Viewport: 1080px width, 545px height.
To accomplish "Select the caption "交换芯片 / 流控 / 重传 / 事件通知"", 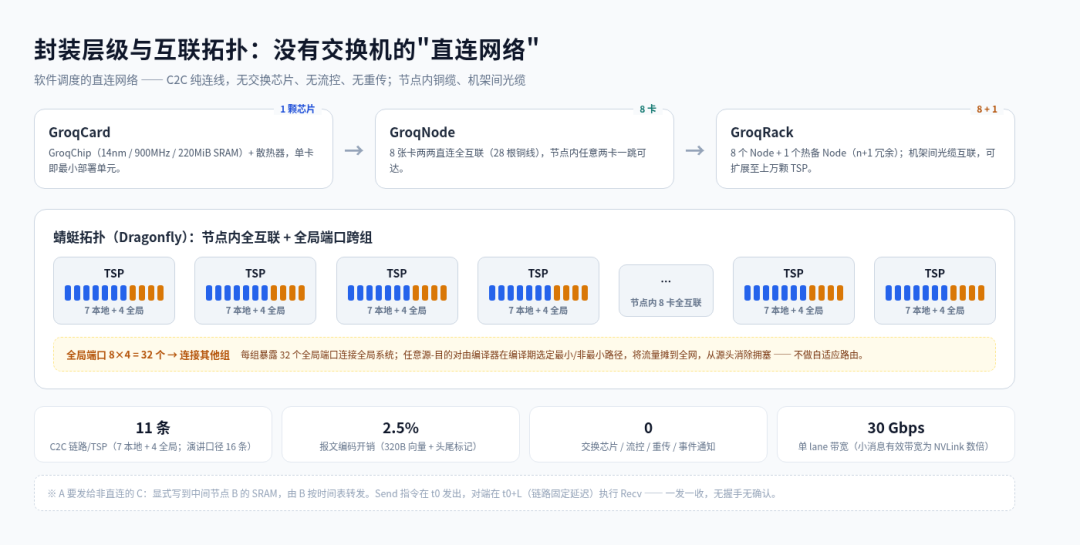I will coord(648,446).
